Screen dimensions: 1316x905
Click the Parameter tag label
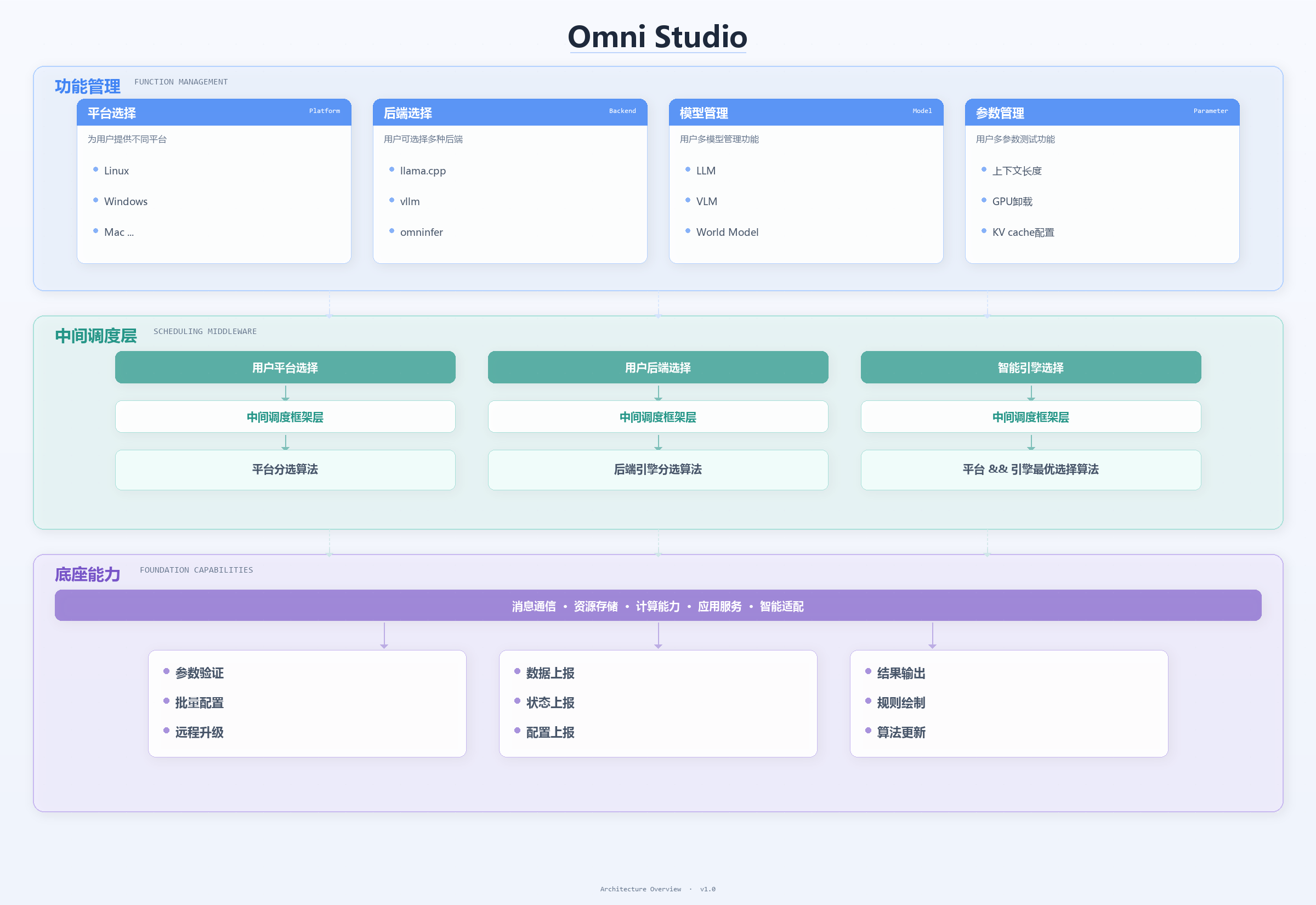click(x=1210, y=111)
